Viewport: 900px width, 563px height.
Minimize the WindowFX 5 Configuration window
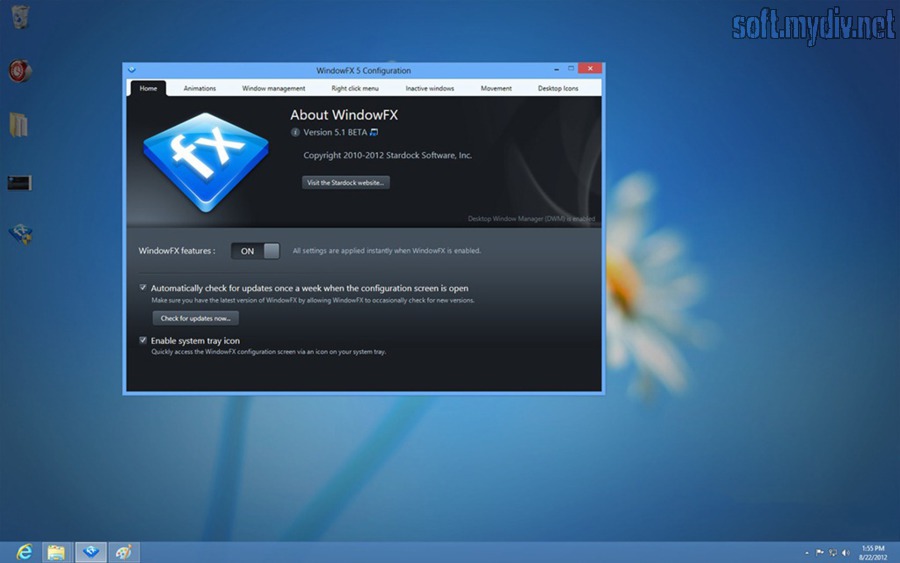[556, 69]
